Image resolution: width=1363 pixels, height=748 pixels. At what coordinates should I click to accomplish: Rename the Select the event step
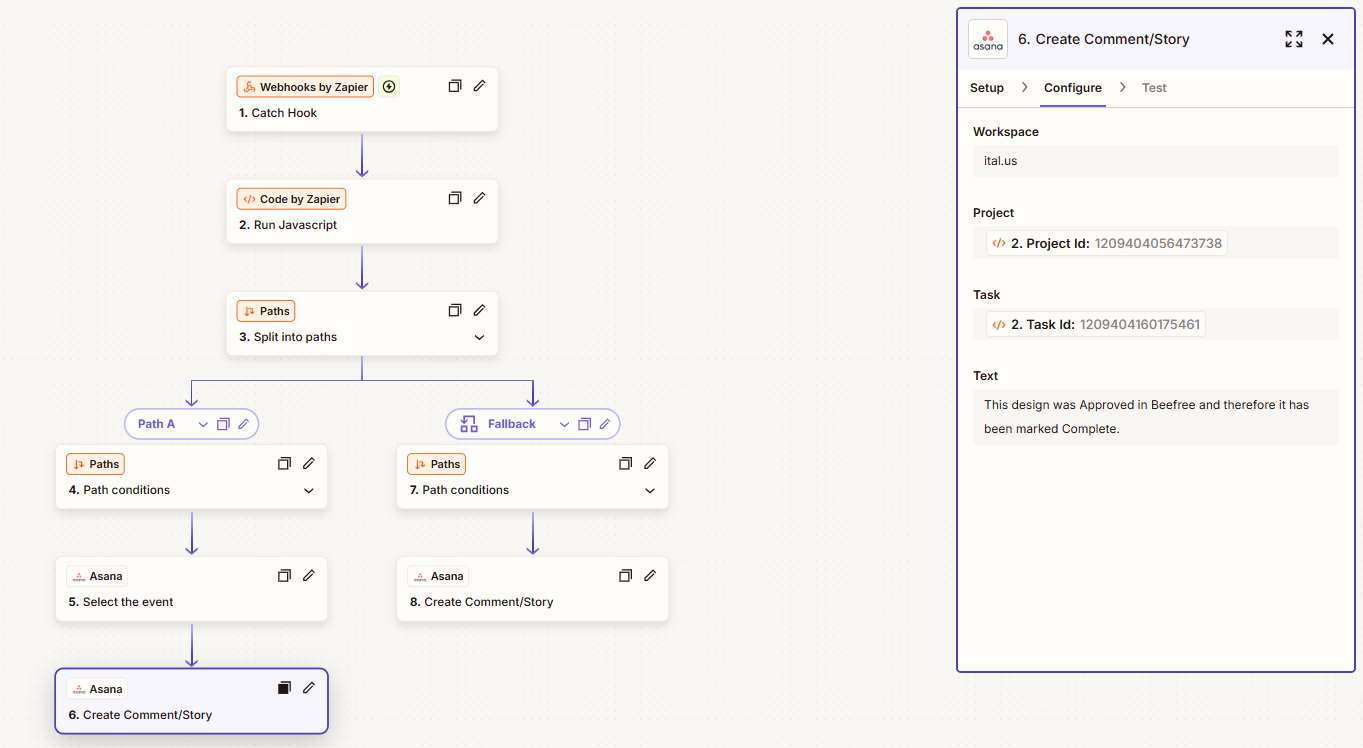click(x=309, y=575)
